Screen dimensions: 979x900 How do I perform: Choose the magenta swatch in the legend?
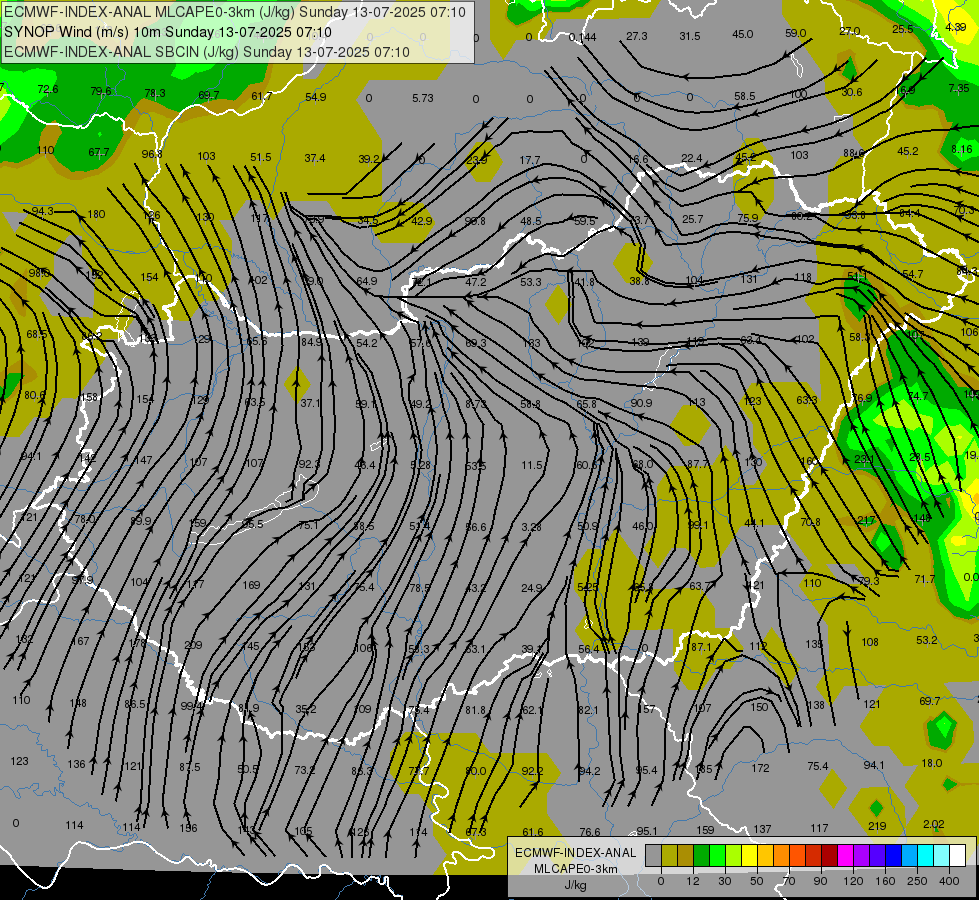[x=845, y=855]
